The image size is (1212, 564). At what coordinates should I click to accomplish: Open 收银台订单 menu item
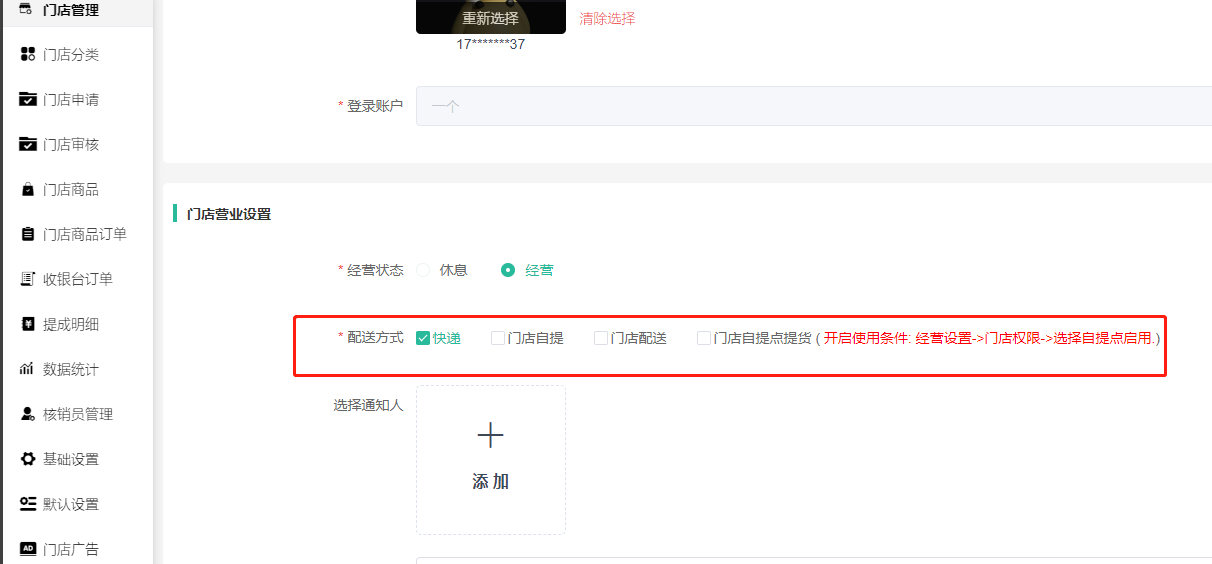pos(78,279)
